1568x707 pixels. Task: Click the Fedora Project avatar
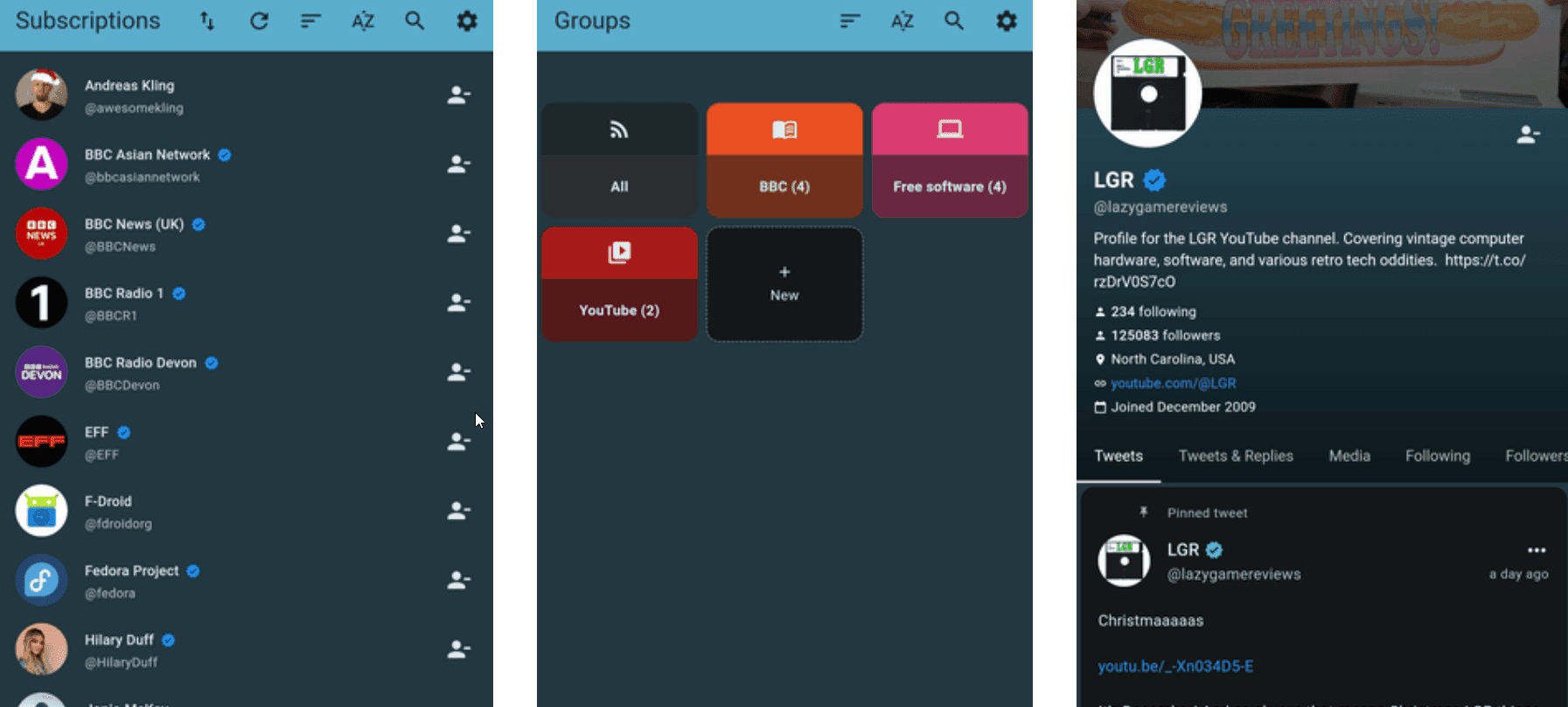point(41,580)
